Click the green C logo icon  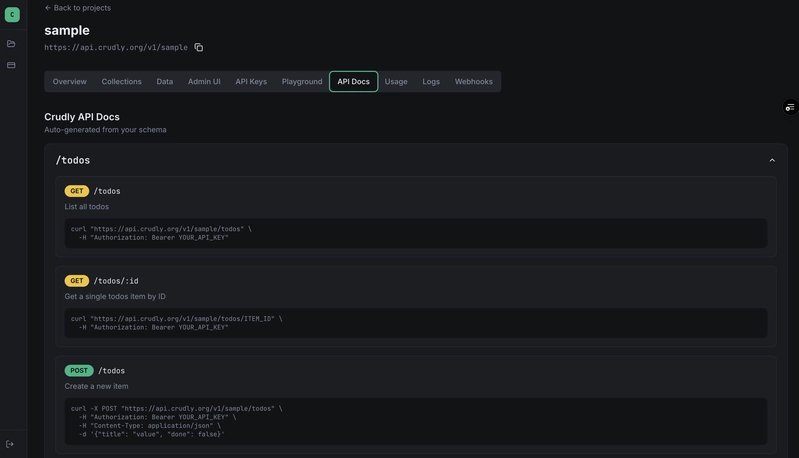[12, 15]
